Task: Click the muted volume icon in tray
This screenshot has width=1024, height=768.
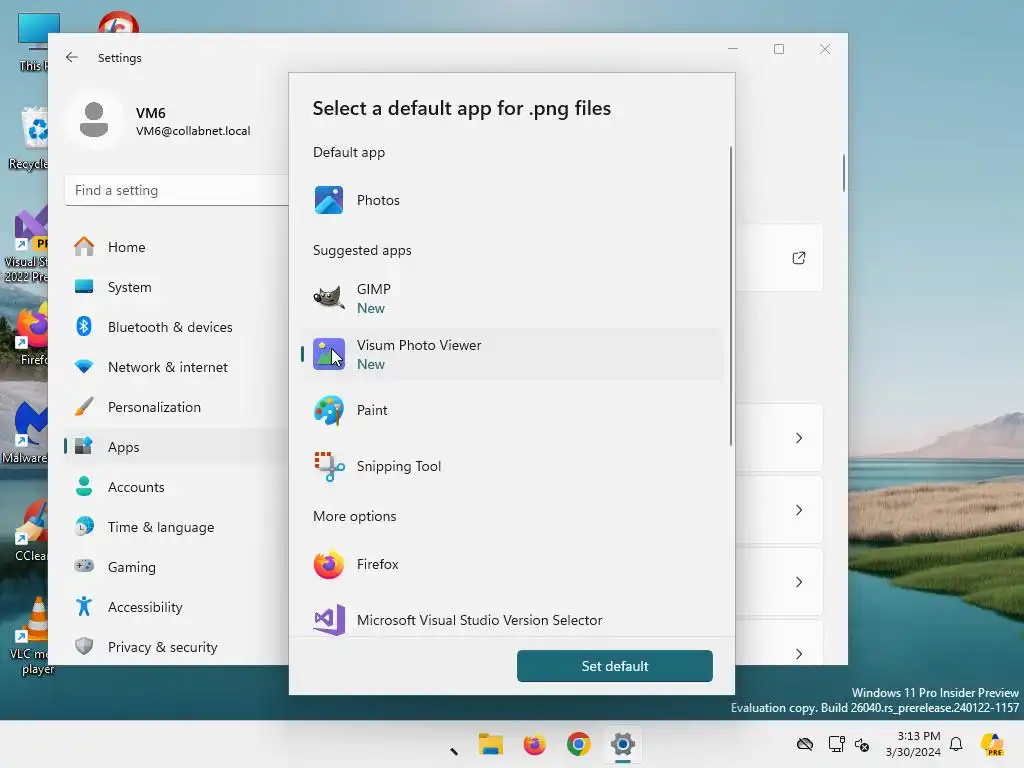Action: (862, 744)
